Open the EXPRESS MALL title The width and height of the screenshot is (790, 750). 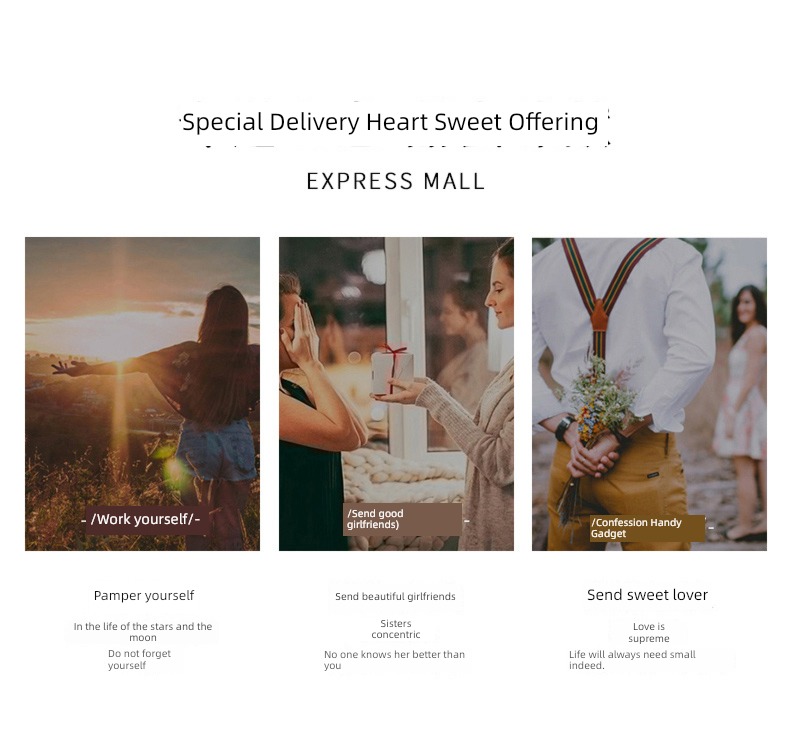tap(396, 181)
